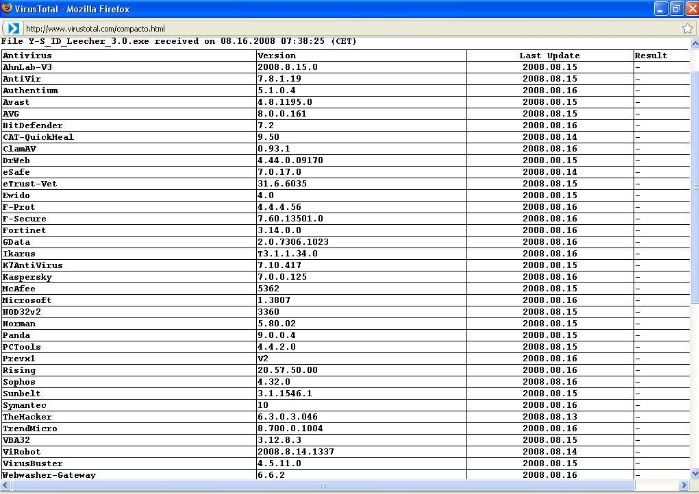Screen dimensions: 699x494
Task: Select the VBA32 antivirus name
Action: pyautogui.click(x=16, y=440)
